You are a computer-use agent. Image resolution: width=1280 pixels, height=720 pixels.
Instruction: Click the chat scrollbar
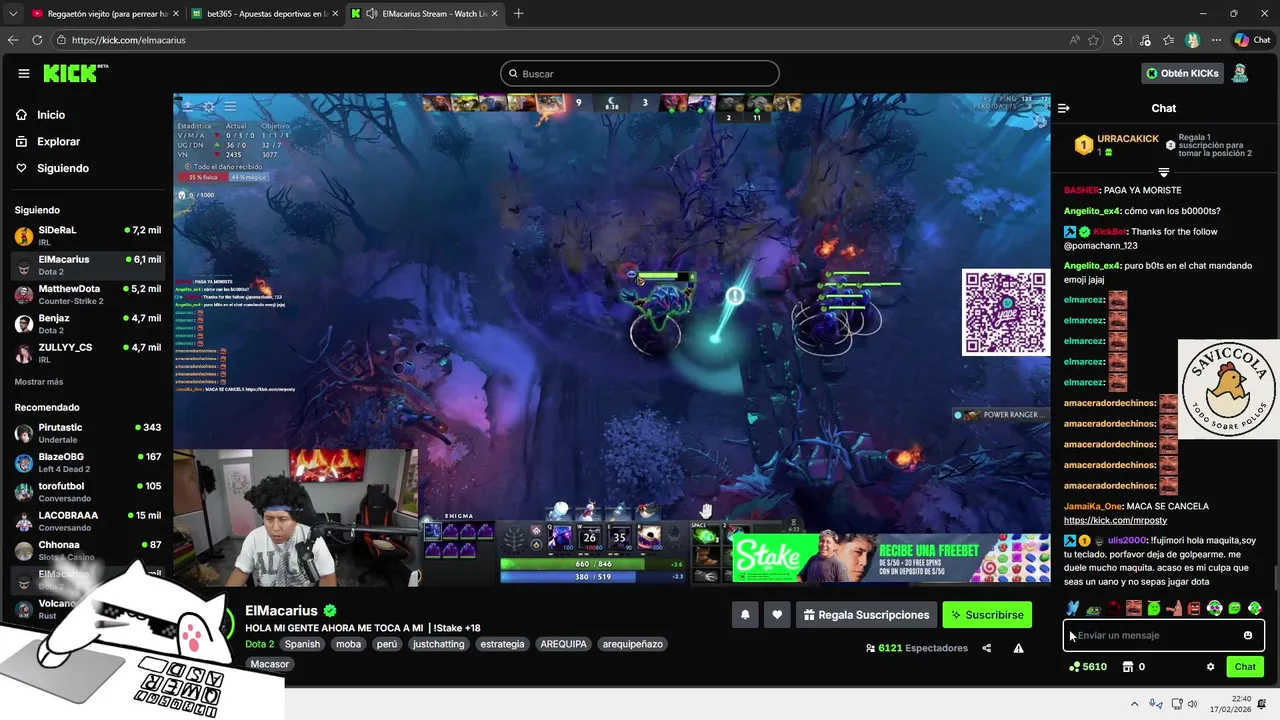(1275, 577)
